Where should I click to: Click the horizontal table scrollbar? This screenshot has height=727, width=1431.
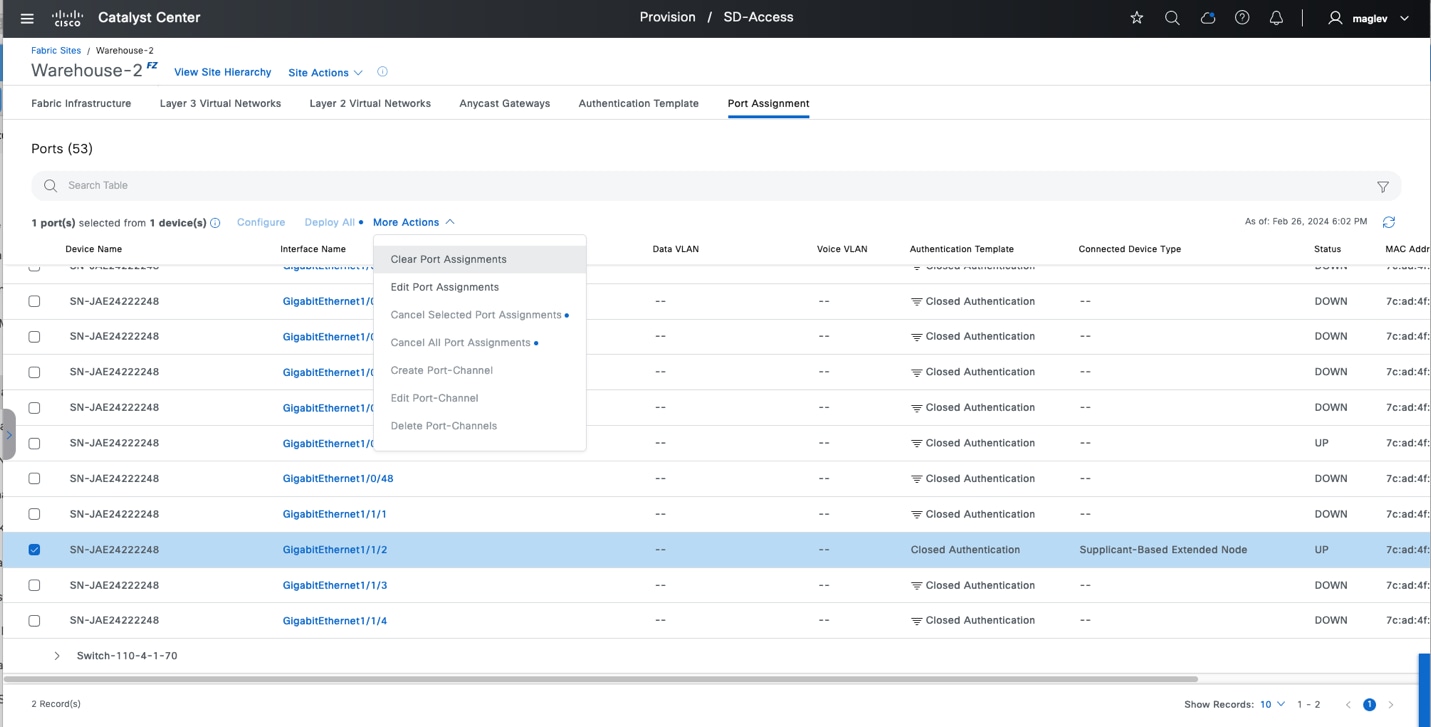[x=600, y=679]
